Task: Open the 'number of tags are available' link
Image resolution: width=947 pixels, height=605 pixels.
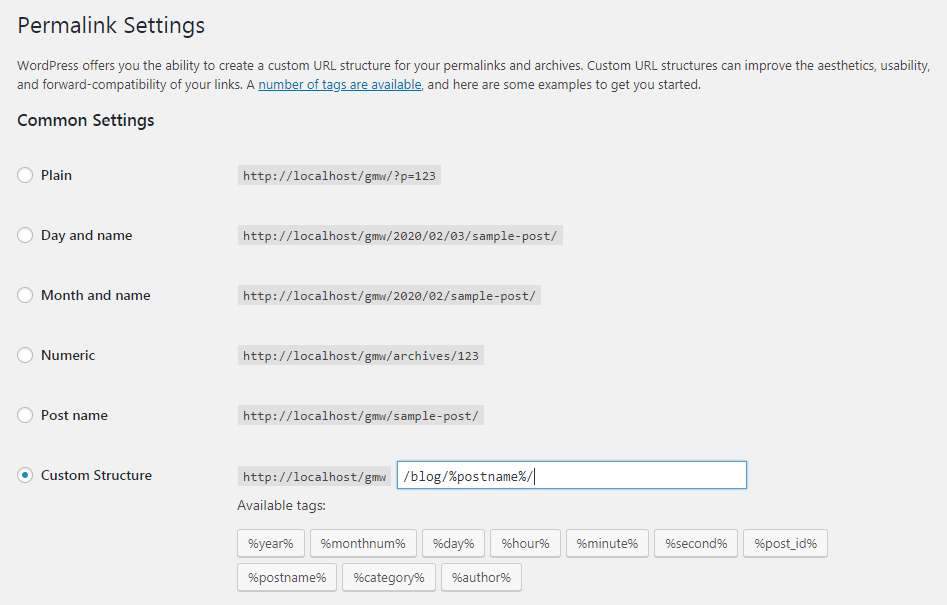Action: [339, 85]
